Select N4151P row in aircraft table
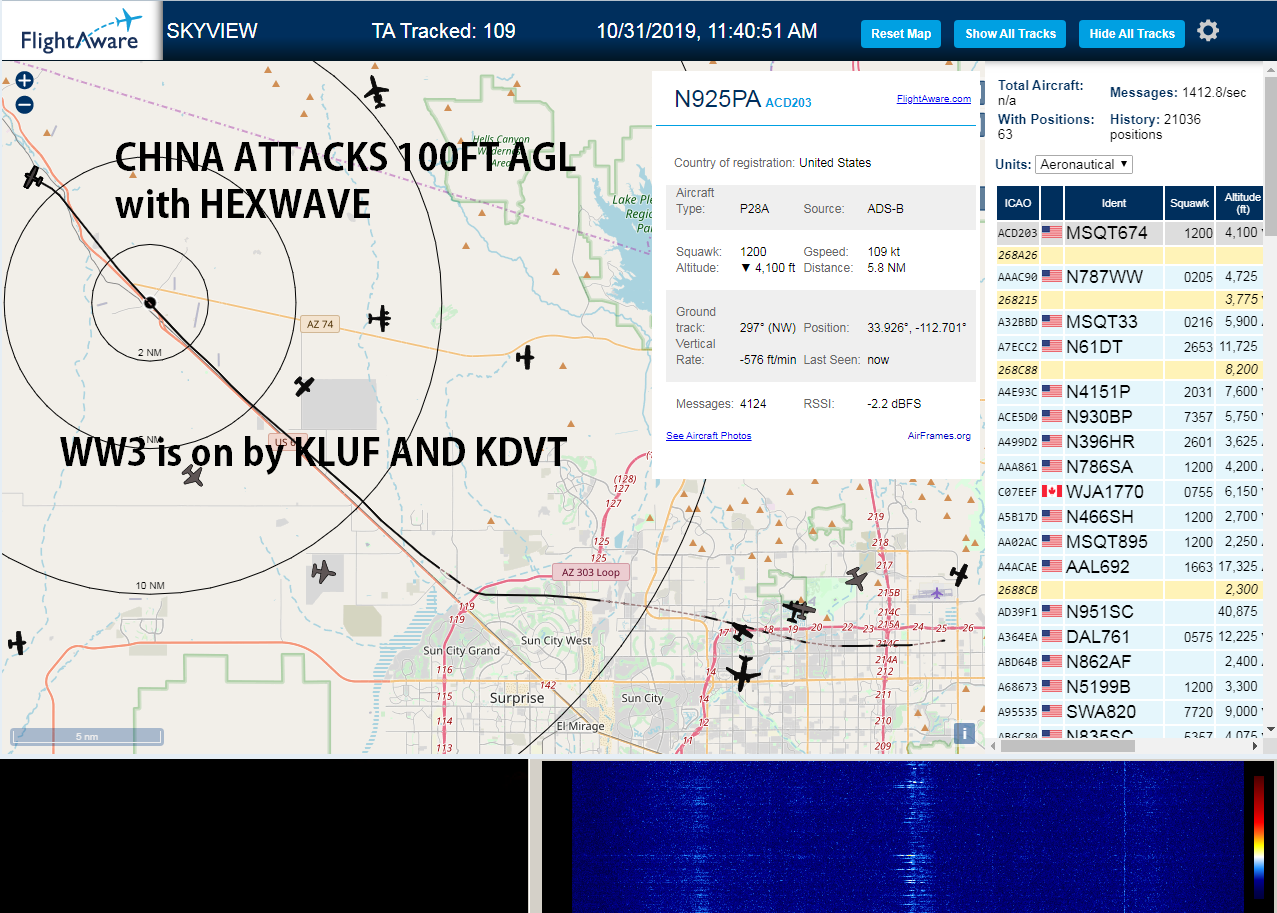Image resolution: width=1277 pixels, height=913 pixels. pos(1130,391)
